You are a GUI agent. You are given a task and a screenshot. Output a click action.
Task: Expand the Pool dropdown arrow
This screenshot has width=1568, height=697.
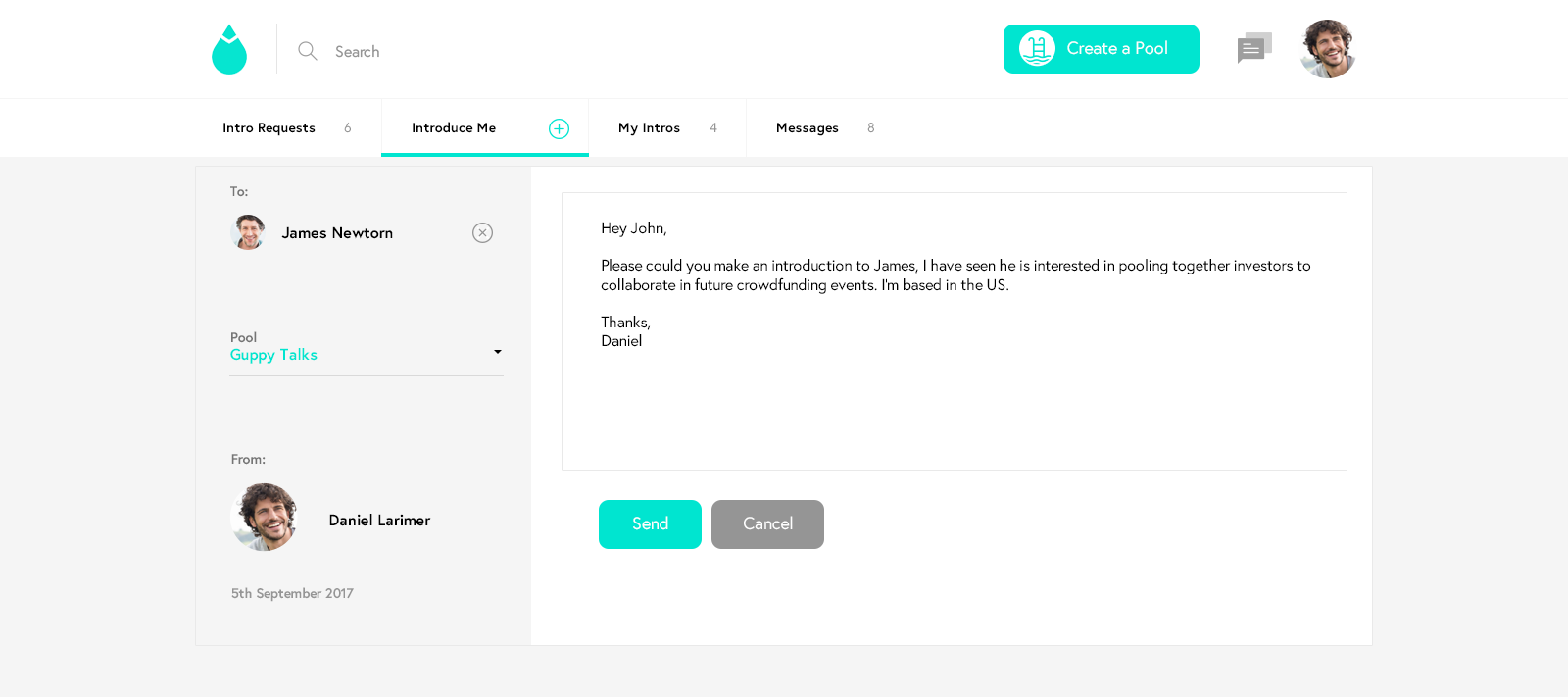[498, 352]
